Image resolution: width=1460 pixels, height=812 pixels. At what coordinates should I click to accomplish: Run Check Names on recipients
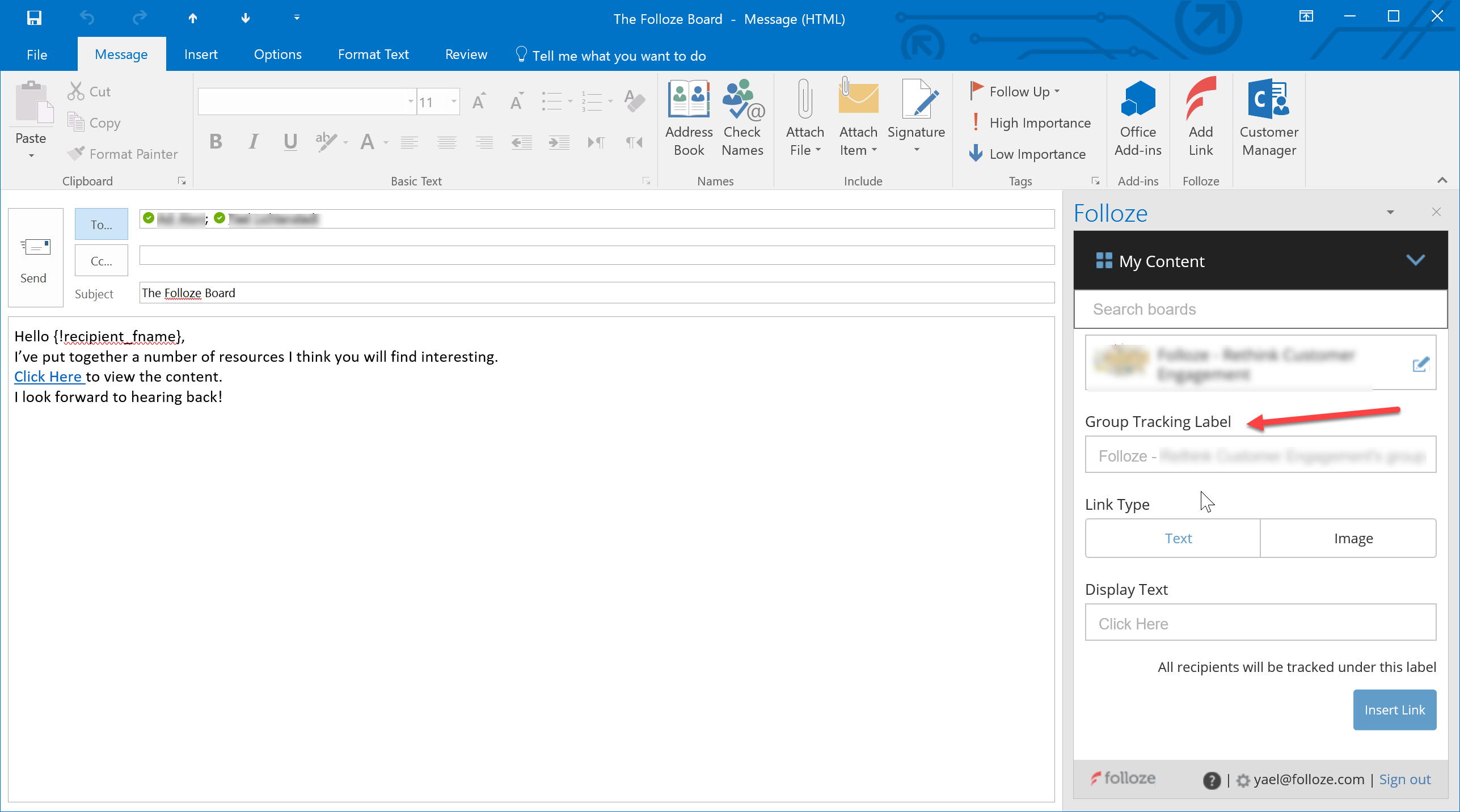tap(742, 119)
